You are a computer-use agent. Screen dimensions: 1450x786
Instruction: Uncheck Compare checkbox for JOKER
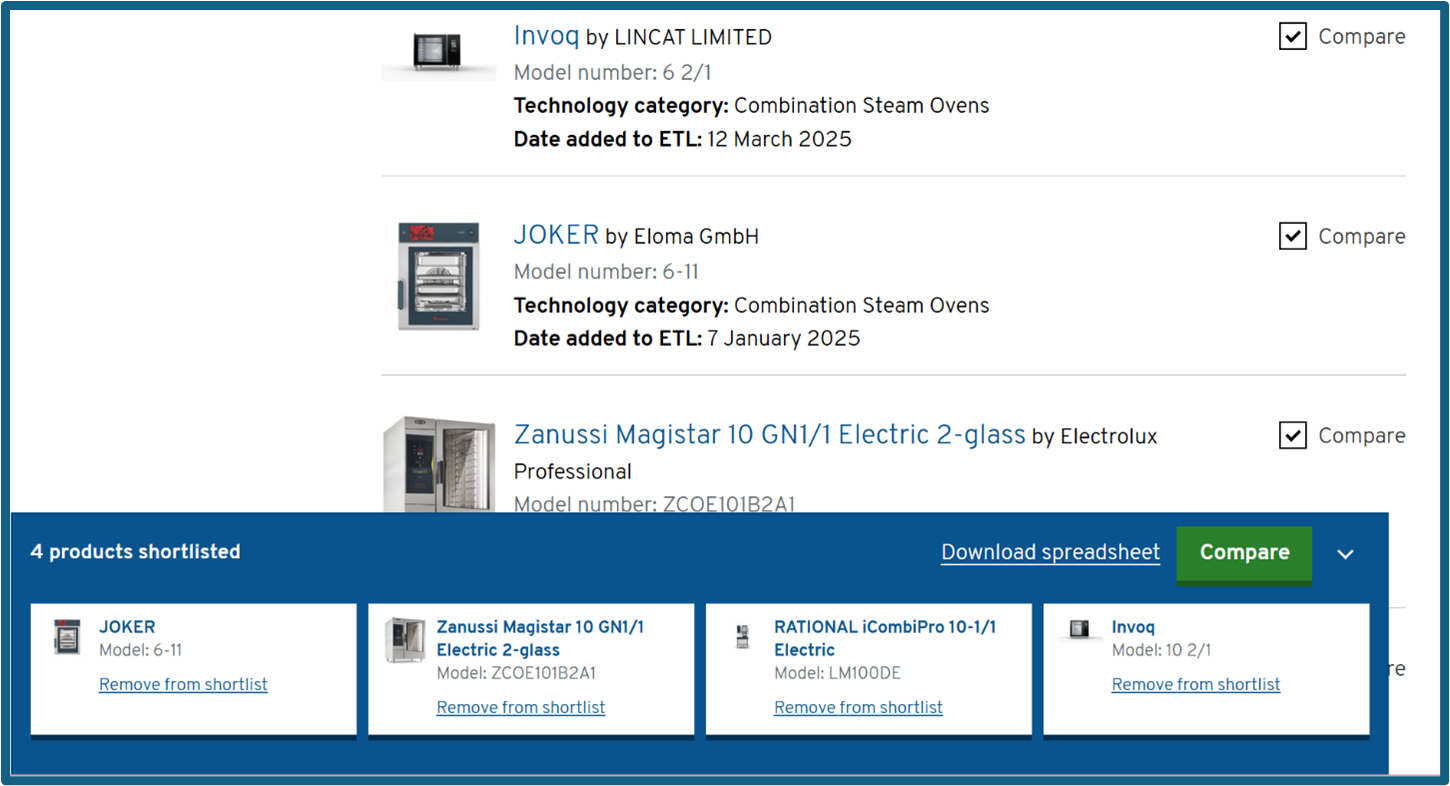point(1293,237)
